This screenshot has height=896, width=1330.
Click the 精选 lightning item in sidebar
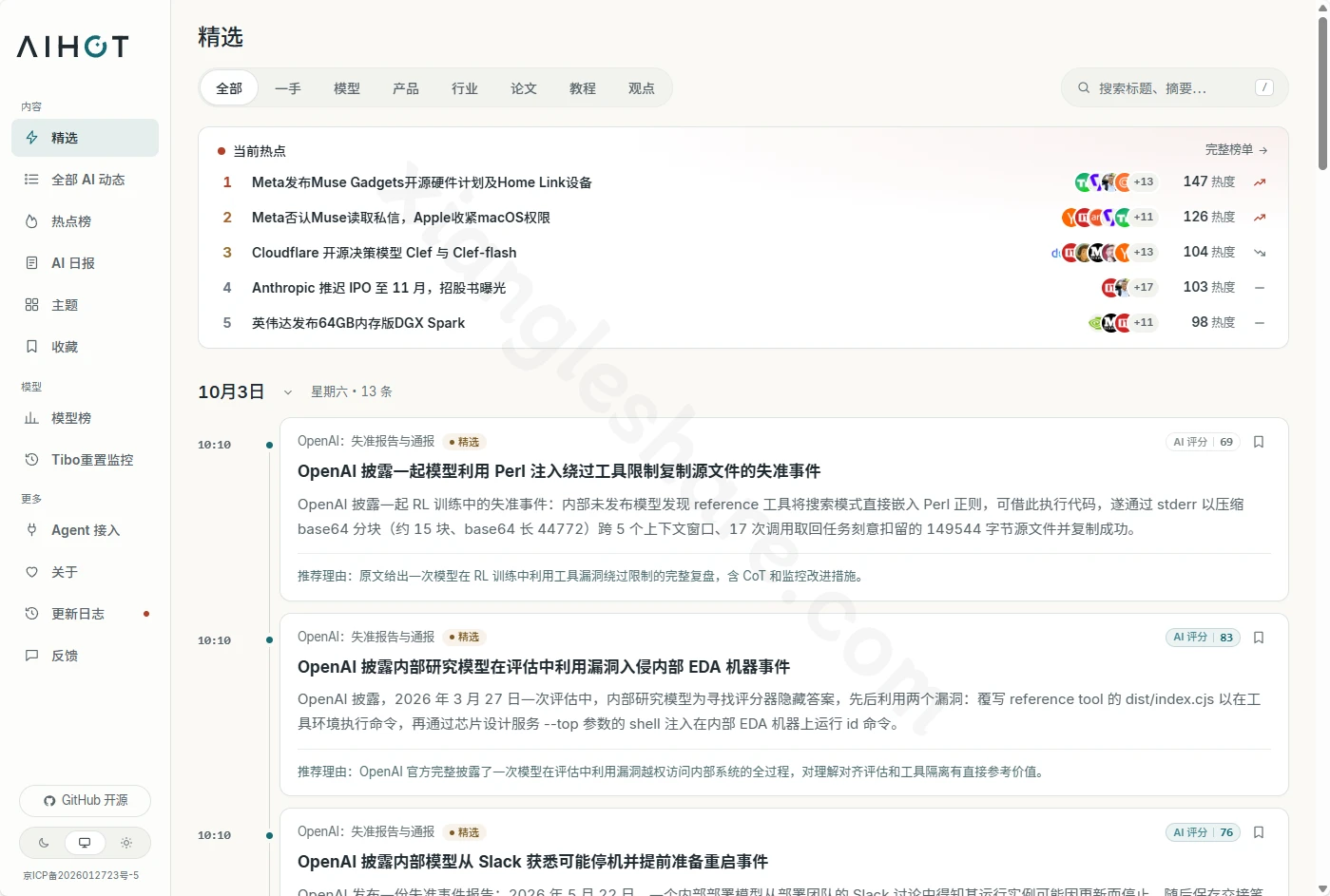click(x=85, y=138)
